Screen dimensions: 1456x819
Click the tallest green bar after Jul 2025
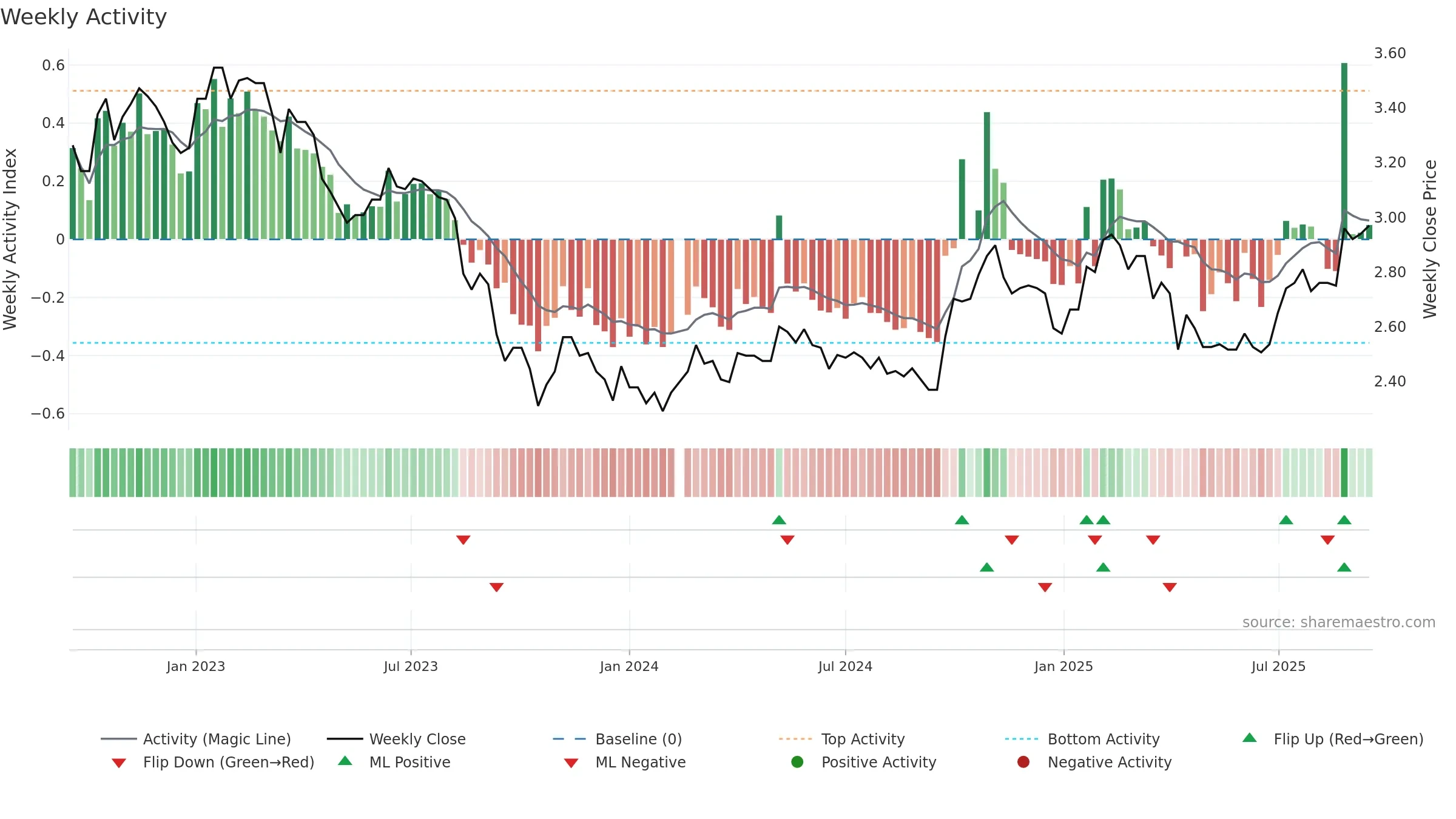(x=1344, y=151)
